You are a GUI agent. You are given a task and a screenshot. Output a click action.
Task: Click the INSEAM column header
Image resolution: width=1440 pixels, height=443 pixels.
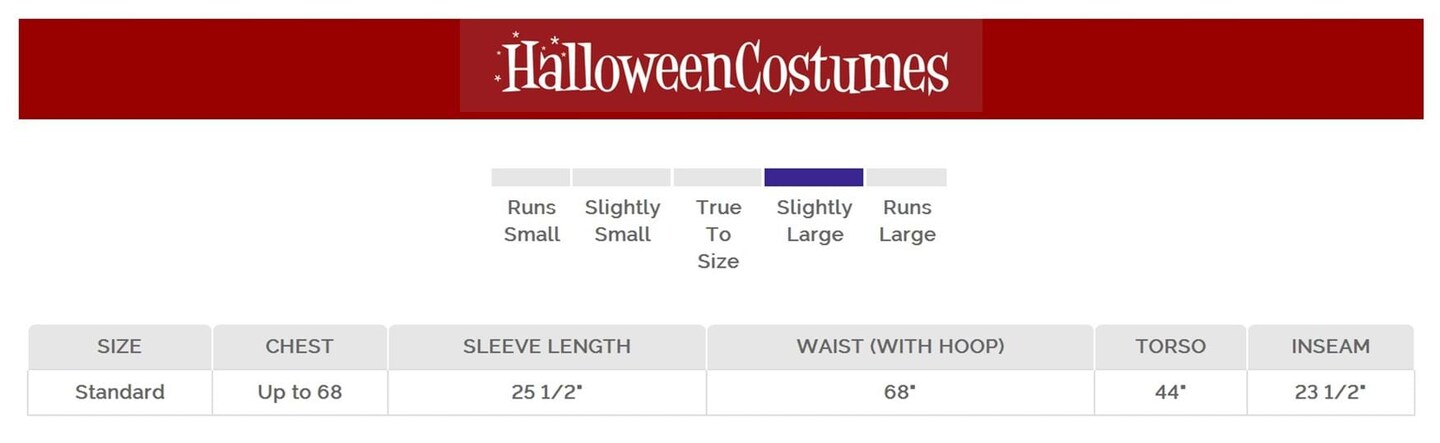(1330, 347)
